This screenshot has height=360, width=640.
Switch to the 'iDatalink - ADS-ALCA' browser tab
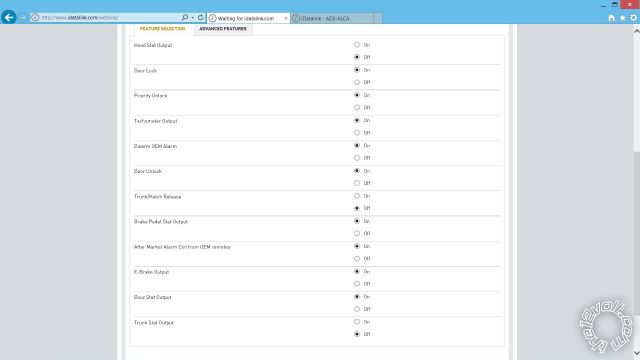(x=332, y=18)
